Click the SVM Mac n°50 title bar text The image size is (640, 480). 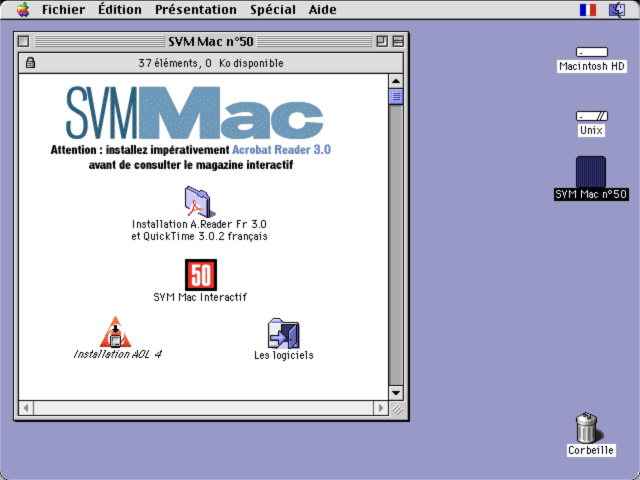[x=211, y=41]
